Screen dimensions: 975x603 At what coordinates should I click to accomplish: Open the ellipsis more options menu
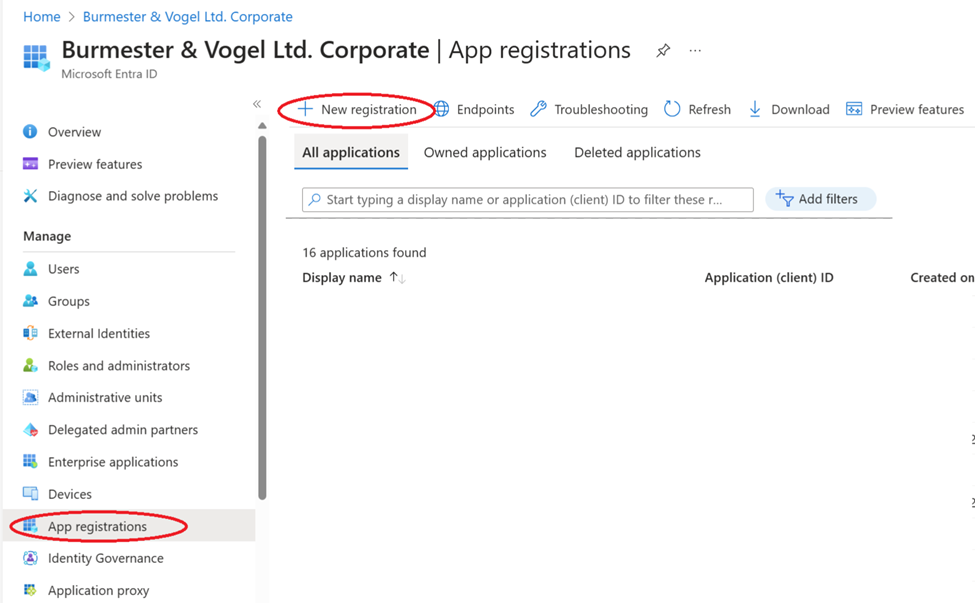pyautogui.click(x=695, y=50)
